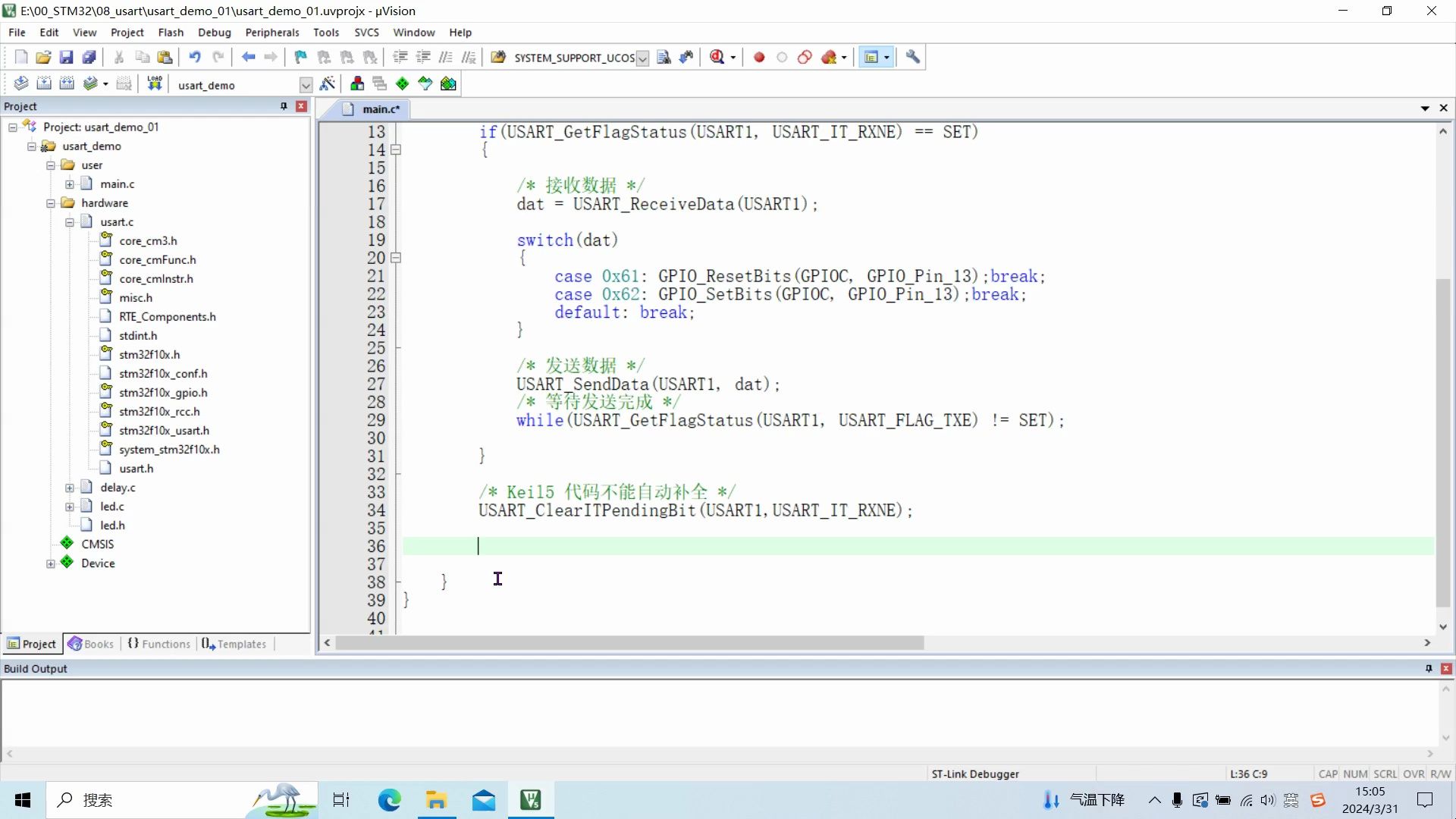Screen dimensions: 1456x819
Task: Click the Undo arrow icon
Action: (195, 57)
